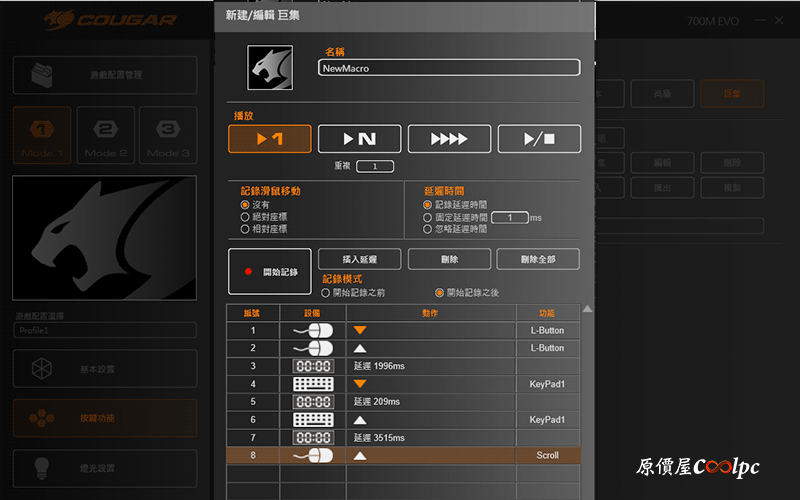
Task: Click the 插入延遲 insert delay button
Action: (x=359, y=259)
